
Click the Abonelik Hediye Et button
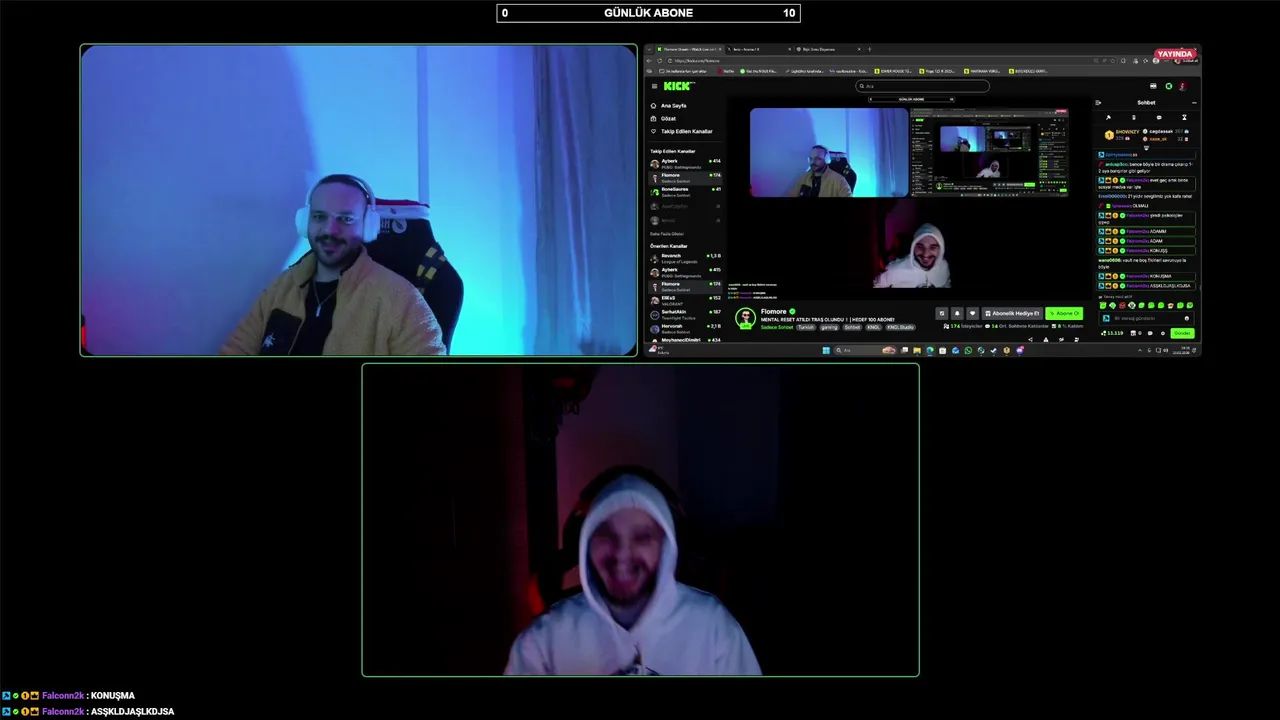1012,313
